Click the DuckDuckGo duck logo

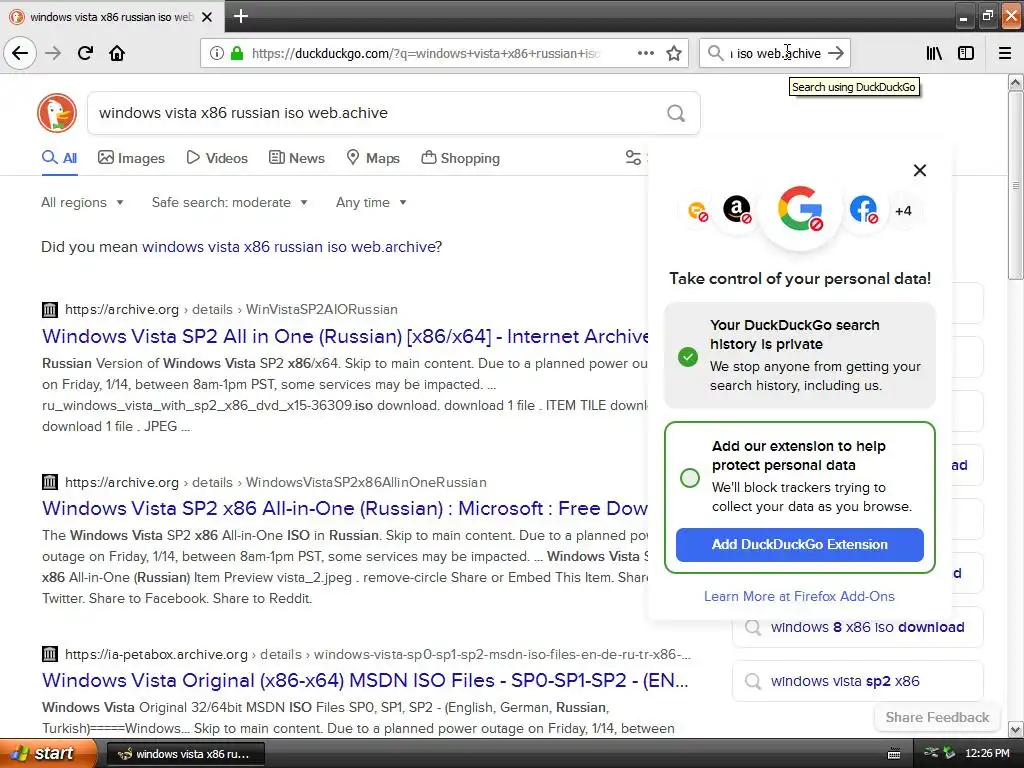[x=57, y=113]
